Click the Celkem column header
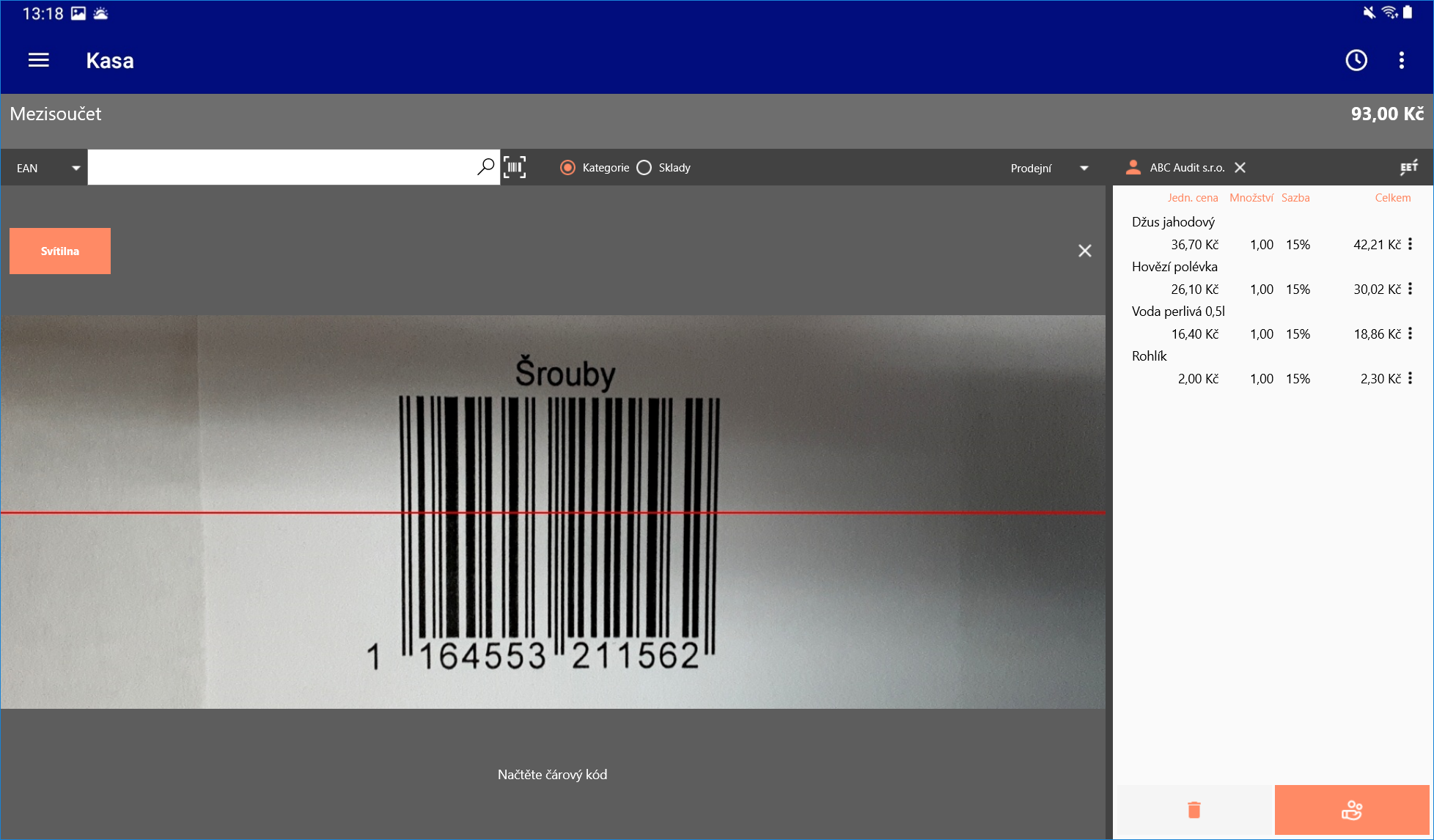 point(1393,197)
